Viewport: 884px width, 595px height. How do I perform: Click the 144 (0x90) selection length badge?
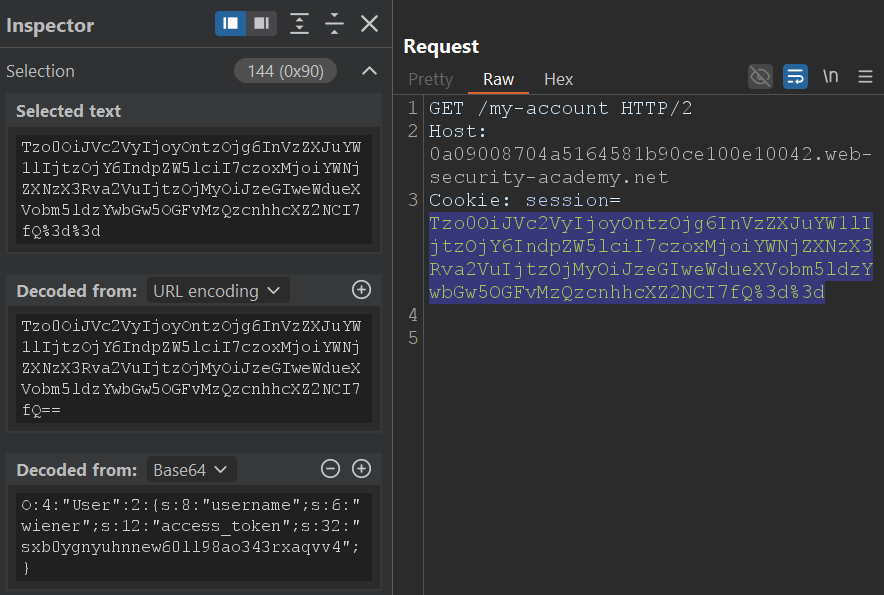pos(285,71)
